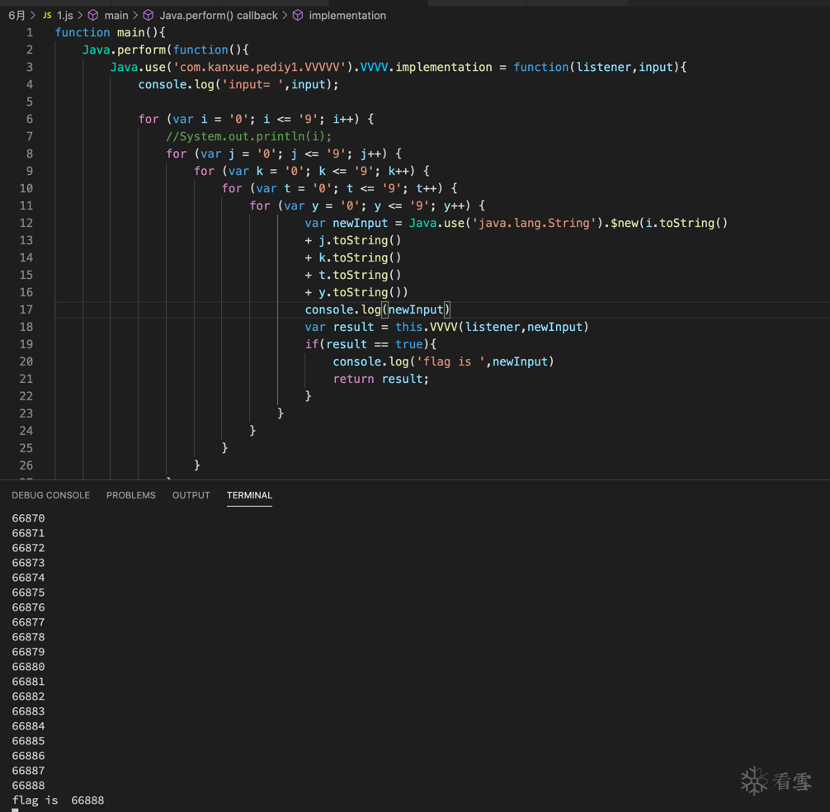Image resolution: width=830 pixels, height=812 pixels.
Task: Select the Java.perform() callback breadcrumb
Action: pos(218,16)
